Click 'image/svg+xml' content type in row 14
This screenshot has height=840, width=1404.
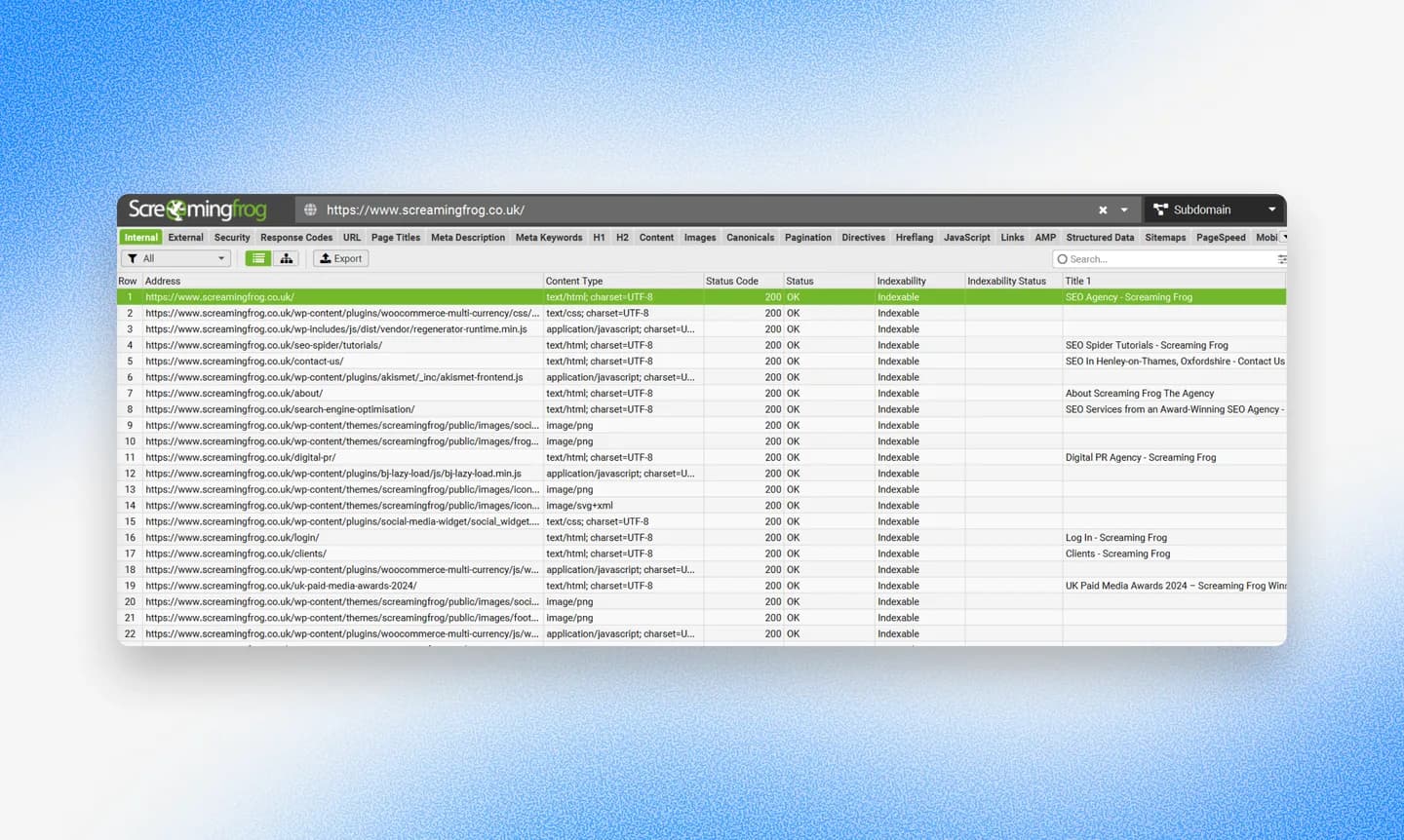[x=579, y=505]
